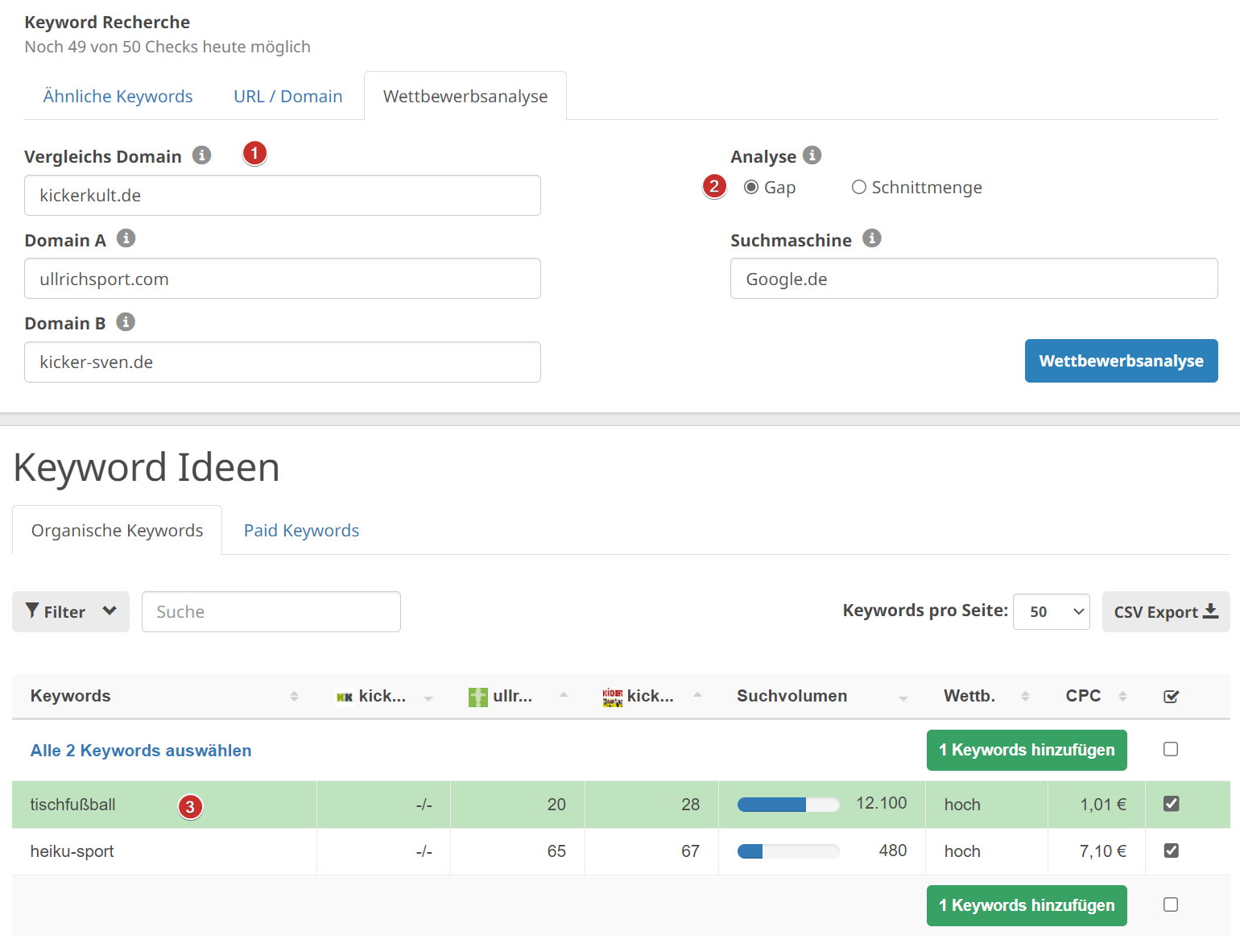The image size is (1240, 952).
Task: Switch to URL / Domain tab
Action: [288, 96]
